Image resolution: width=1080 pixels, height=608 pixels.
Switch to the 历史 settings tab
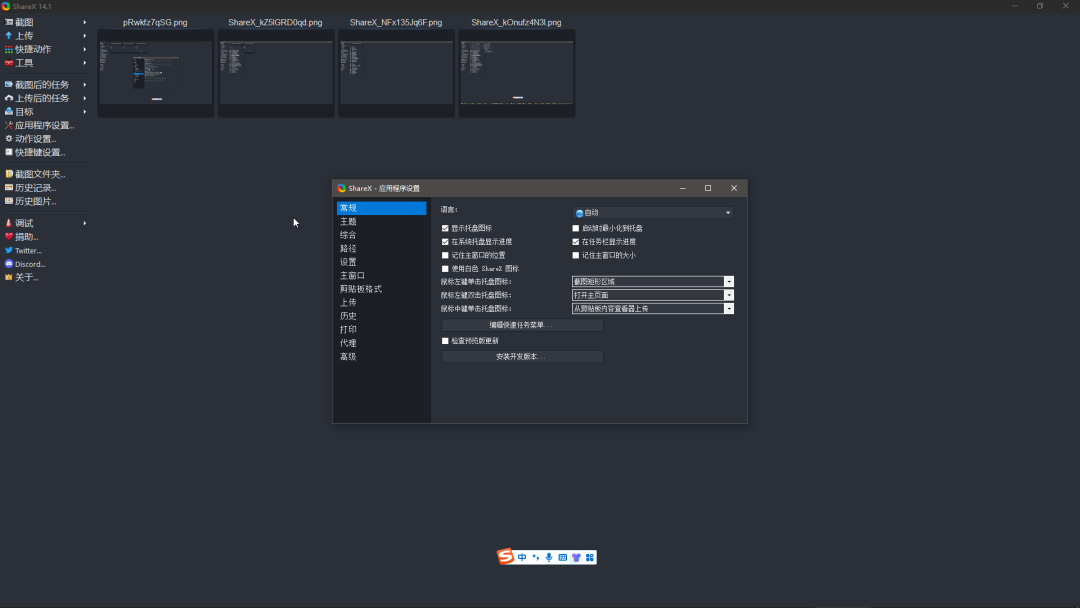(x=382, y=316)
